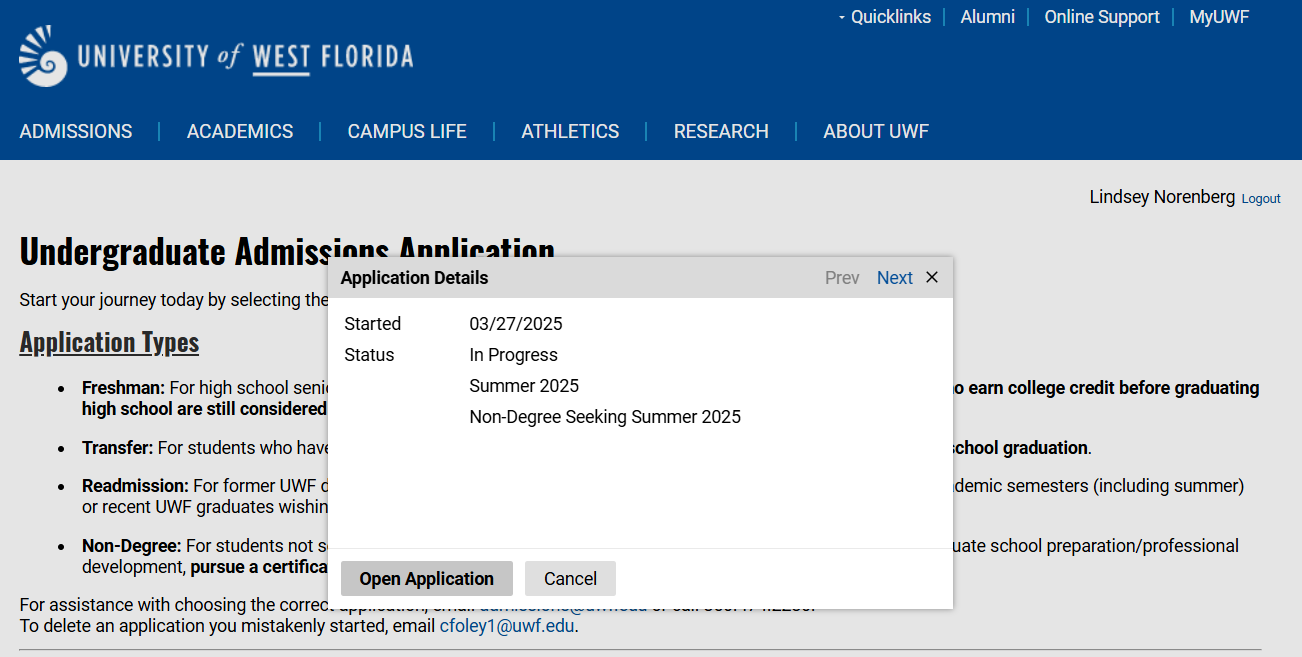Click the Open Application button
1302x657 pixels.
[427, 579]
